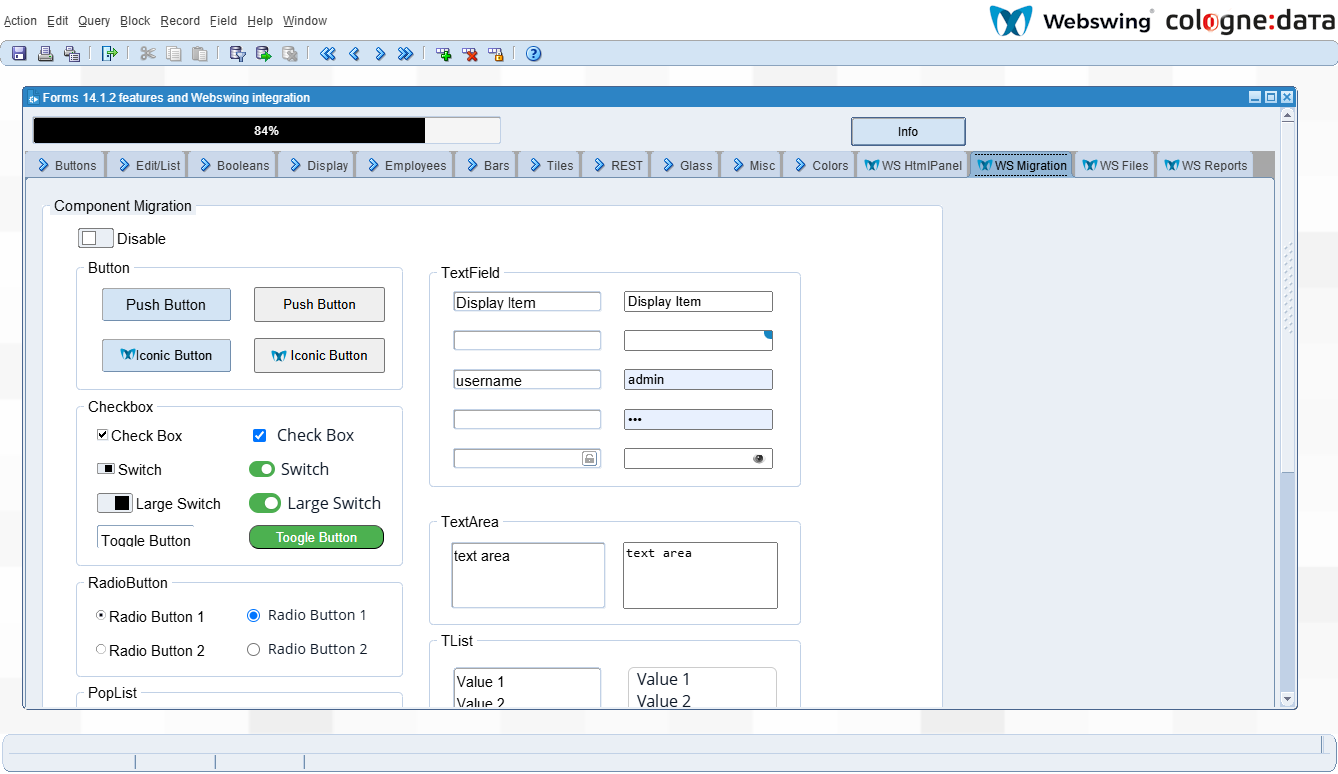Turn off the green Large Switch
1338x774 pixels.
click(265, 503)
